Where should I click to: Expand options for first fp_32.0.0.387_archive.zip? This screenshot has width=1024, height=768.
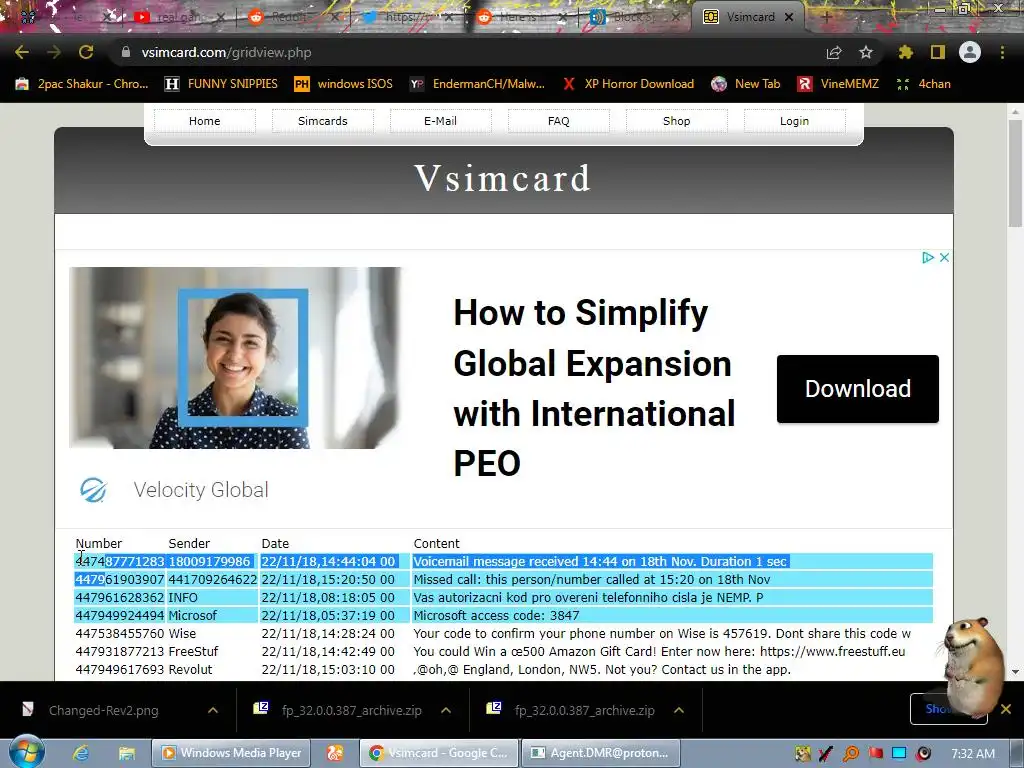(x=445, y=710)
